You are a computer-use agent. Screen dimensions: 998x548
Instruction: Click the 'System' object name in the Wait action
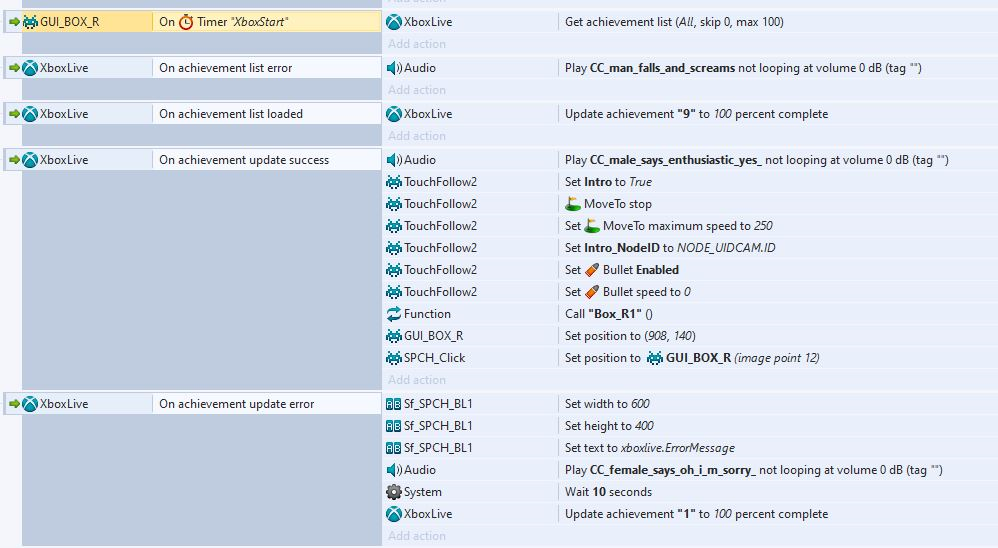[423, 492]
